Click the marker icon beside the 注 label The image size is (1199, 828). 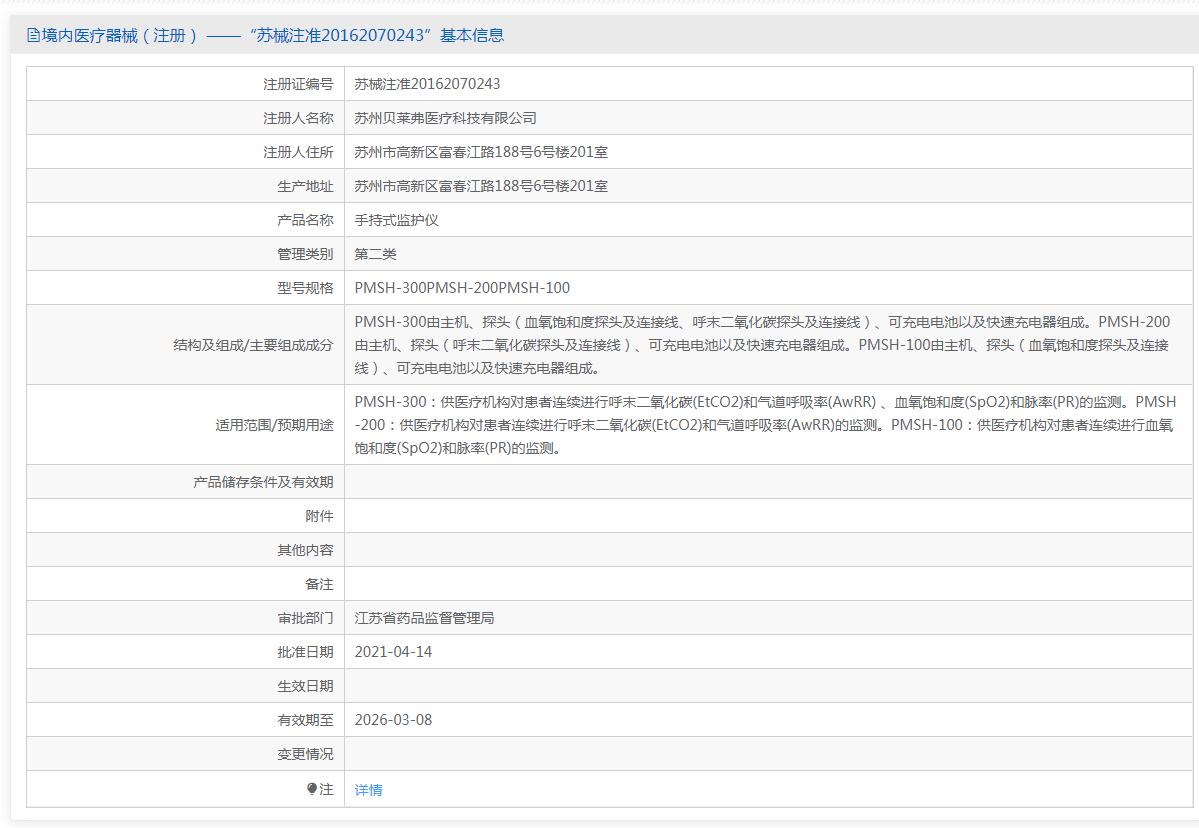click(312, 789)
